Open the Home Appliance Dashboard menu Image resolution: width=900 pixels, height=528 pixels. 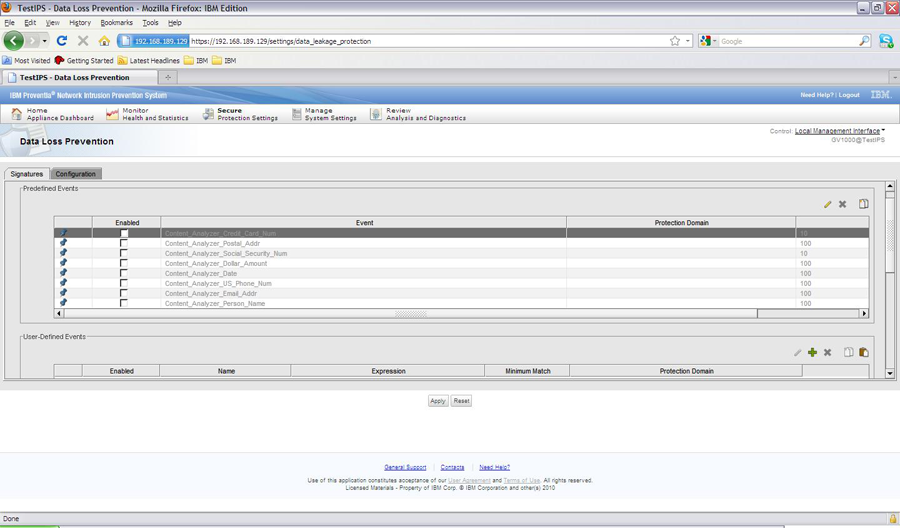(x=53, y=114)
